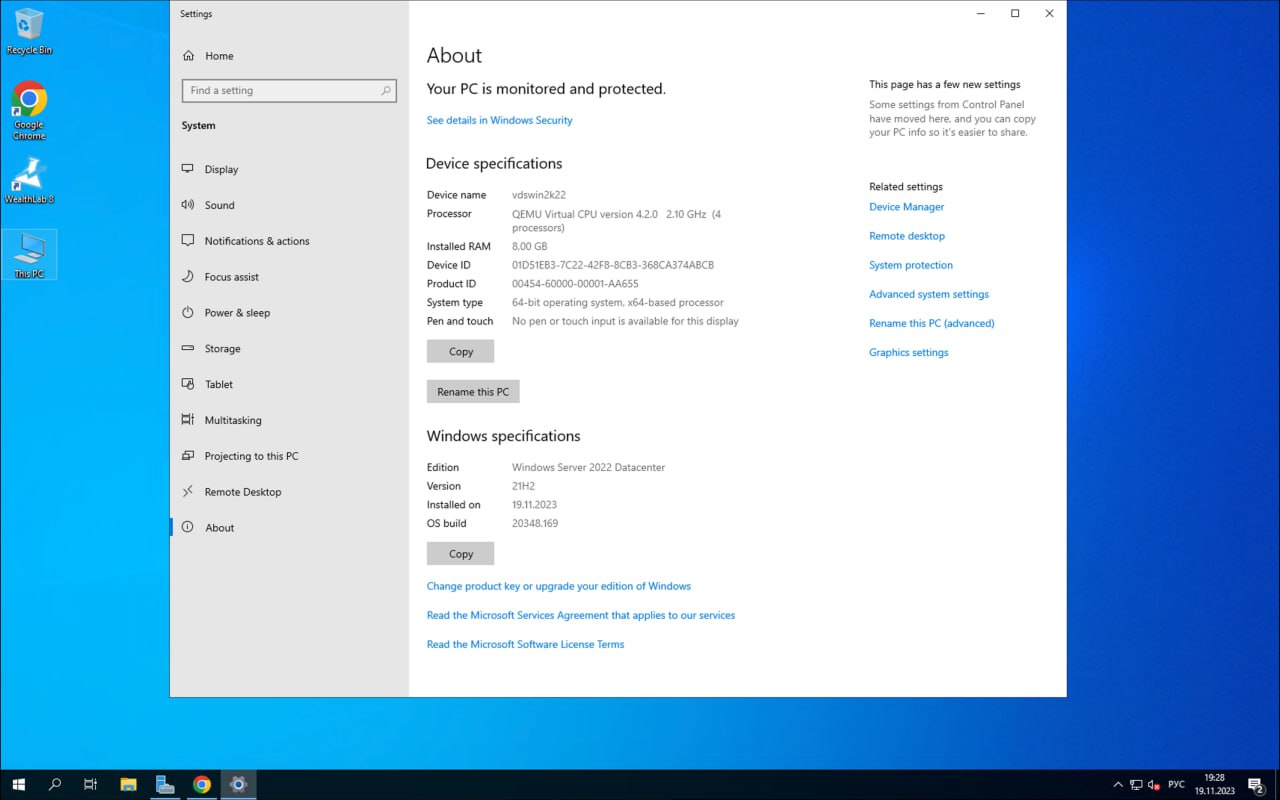Click the Rename this PC button
This screenshot has height=800, width=1280.
pyautogui.click(x=473, y=391)
